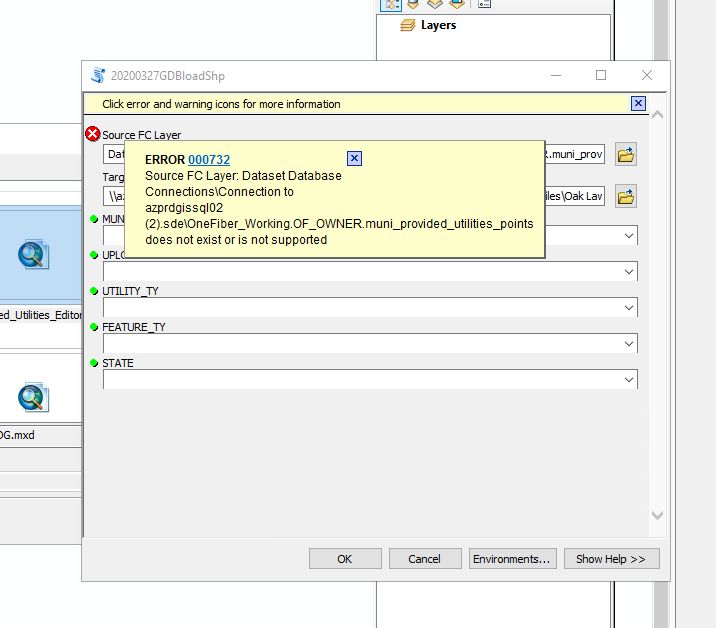Image resolution: width=716 pixels, height=628 pixels.
Task: Click the Layers data frame icon
Action: 408,25
